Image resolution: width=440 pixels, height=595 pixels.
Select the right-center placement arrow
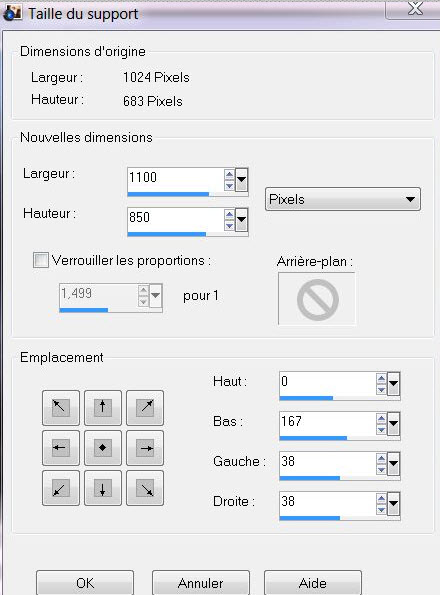click(145, 448)
